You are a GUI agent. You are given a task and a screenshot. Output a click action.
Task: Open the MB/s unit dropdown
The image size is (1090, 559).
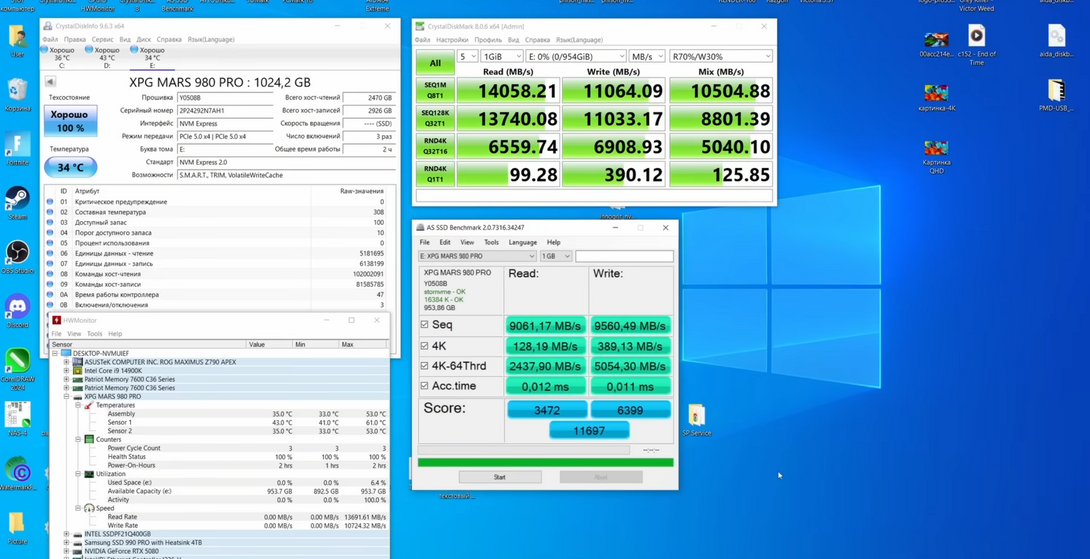[x=647, y=56]
